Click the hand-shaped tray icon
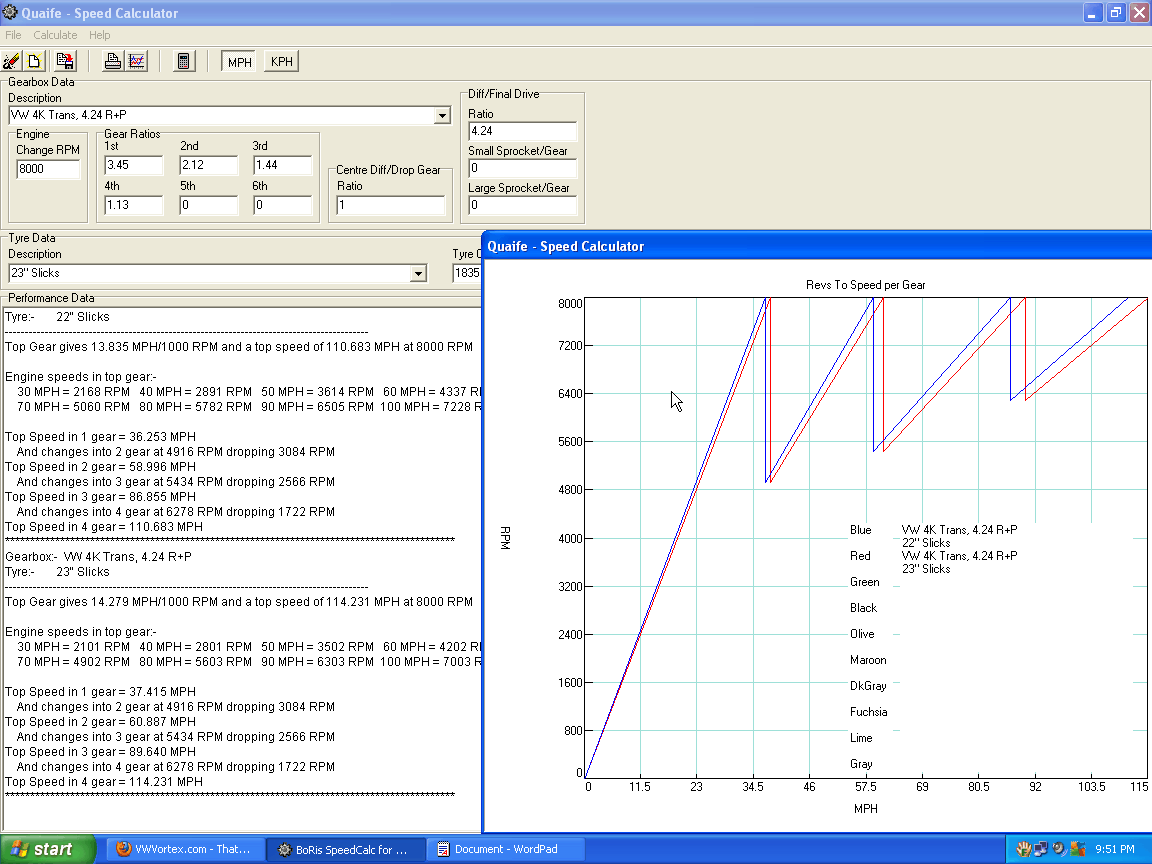Viewport: 1152px width, 864px height. coord(1023,849)
